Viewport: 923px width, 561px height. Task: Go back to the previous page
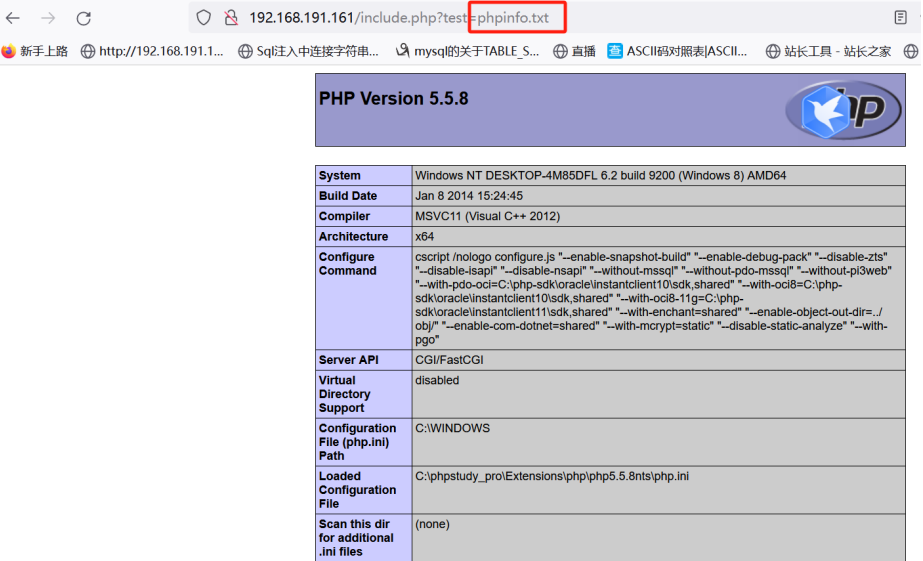tap(13, 18)
